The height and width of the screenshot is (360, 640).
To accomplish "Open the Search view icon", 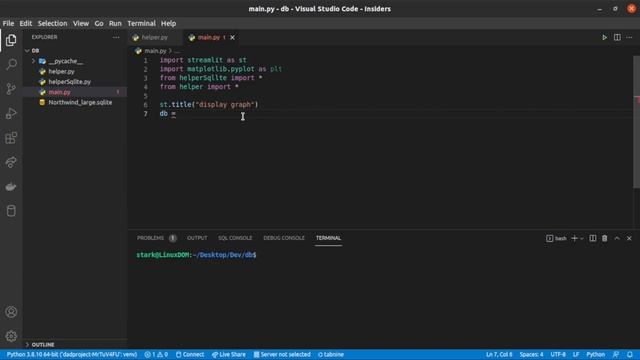I will coord(11,64).
